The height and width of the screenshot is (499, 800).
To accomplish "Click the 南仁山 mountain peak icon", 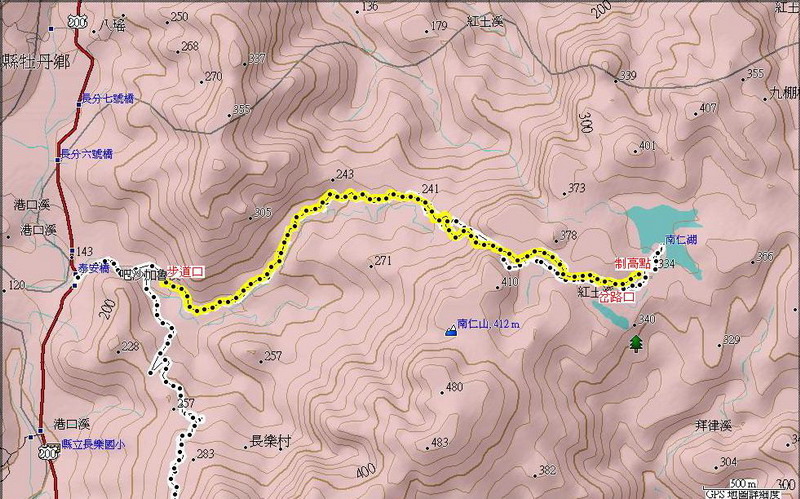I will [451, 330].
